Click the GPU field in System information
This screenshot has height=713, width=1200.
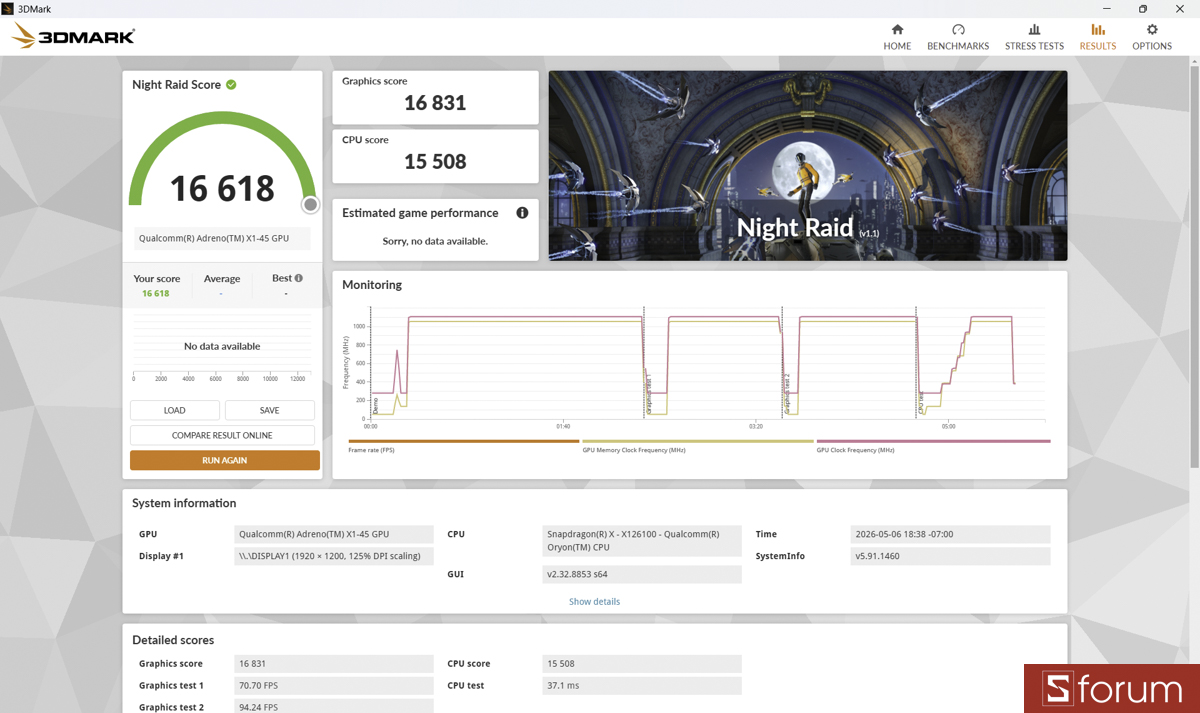click(x=334, y=534)
